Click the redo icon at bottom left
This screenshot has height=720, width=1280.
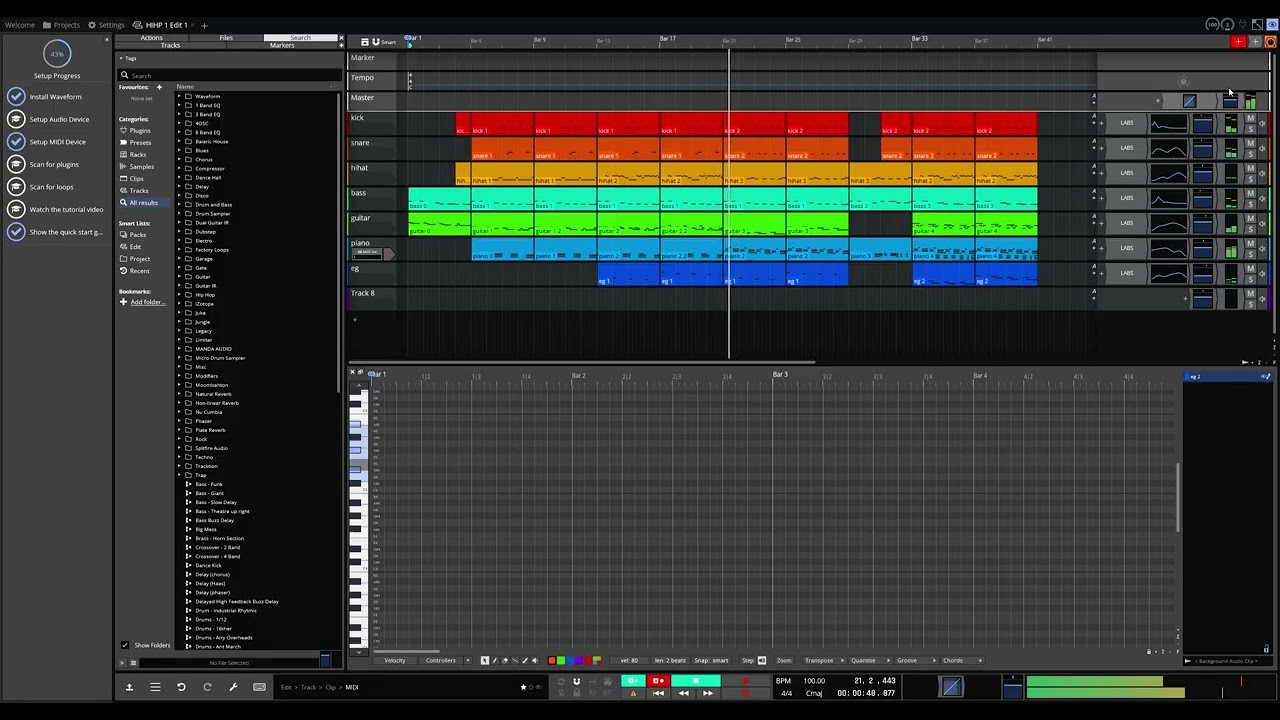coord(207,687)
